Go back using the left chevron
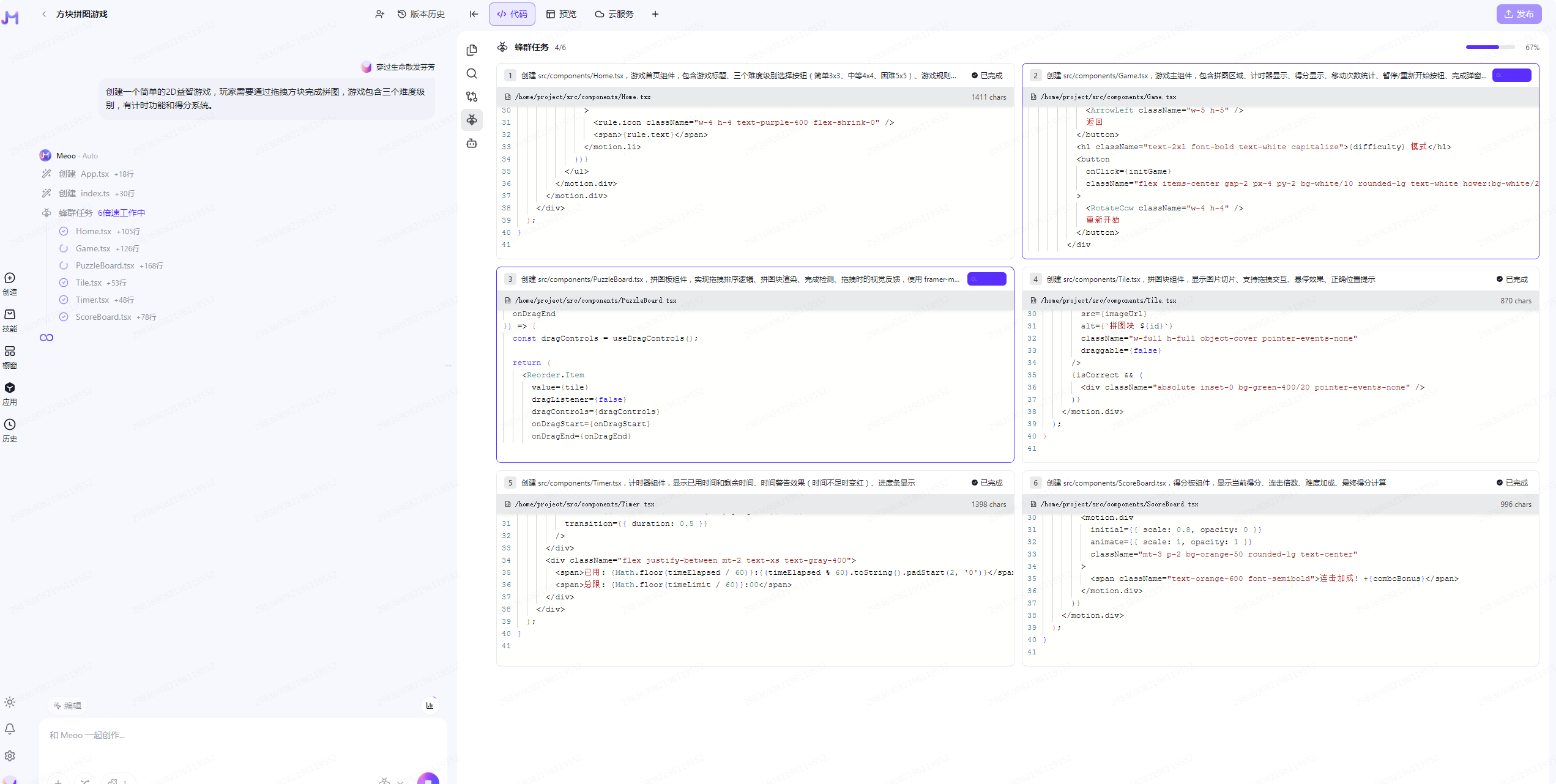 (44, 14)
